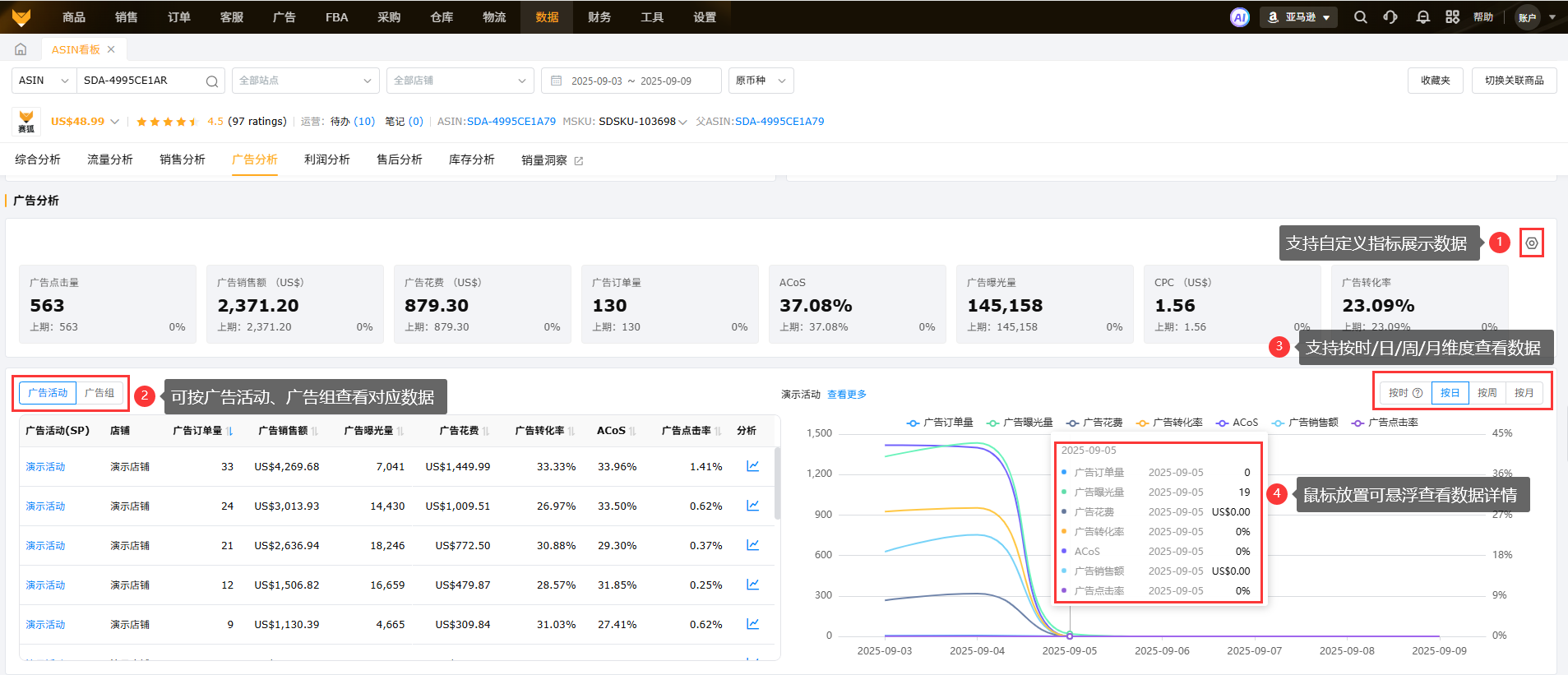Switch to the 利润分析 tab
The height and width of the screenshot is (675, 1568).
coord(326,160)
